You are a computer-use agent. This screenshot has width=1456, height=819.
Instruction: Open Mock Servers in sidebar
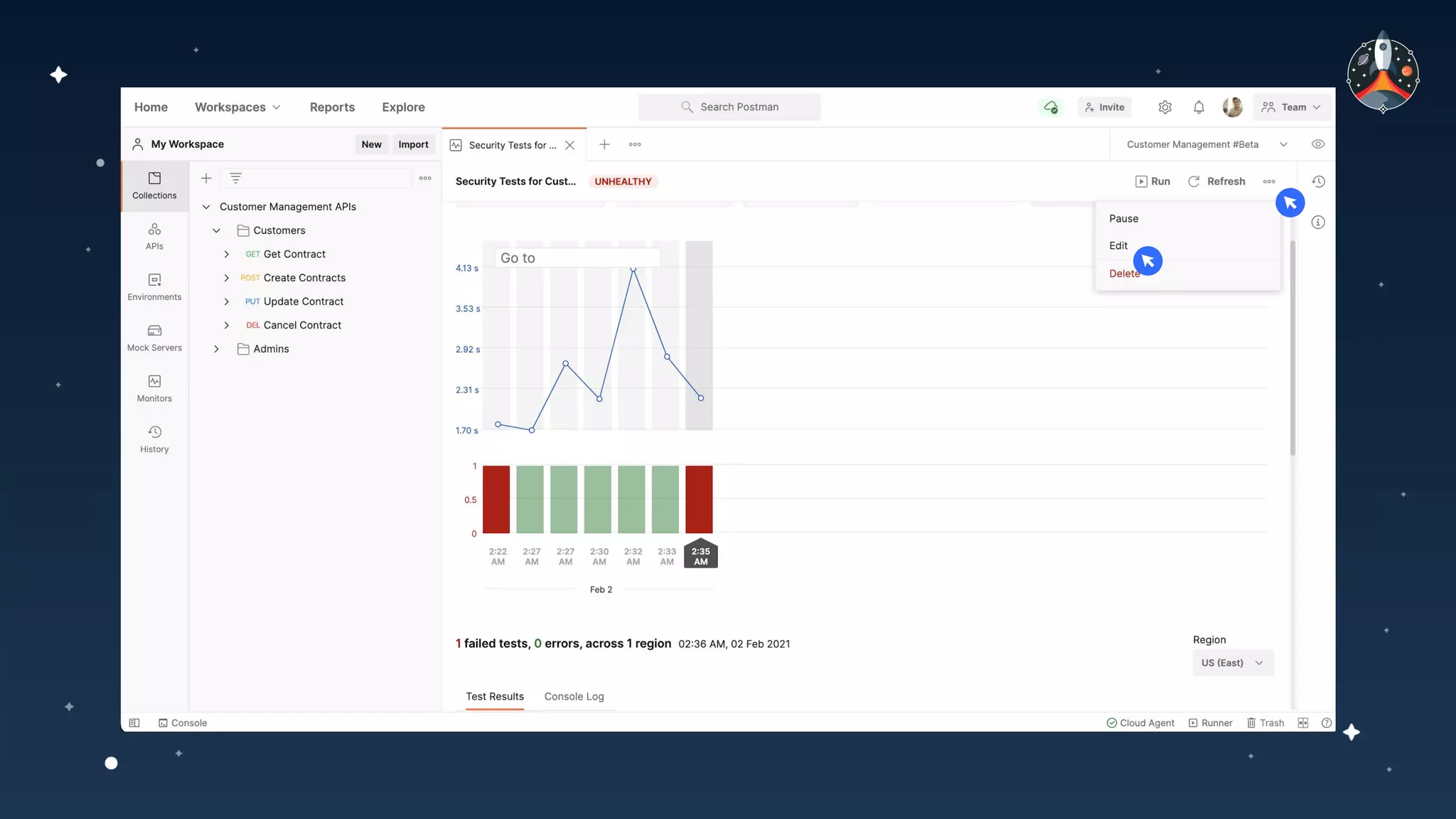point(154,338)
